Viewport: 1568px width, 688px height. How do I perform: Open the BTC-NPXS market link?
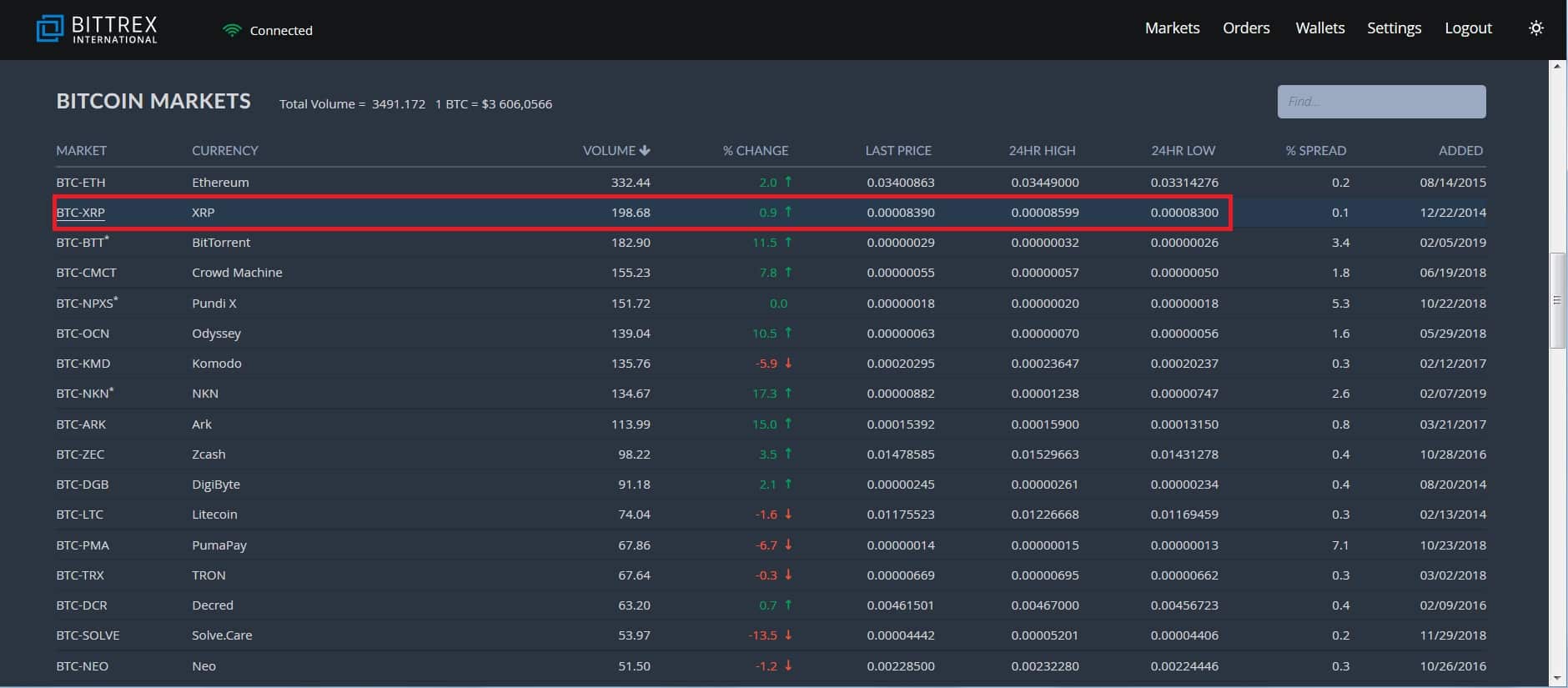click(x=87, y=304)
